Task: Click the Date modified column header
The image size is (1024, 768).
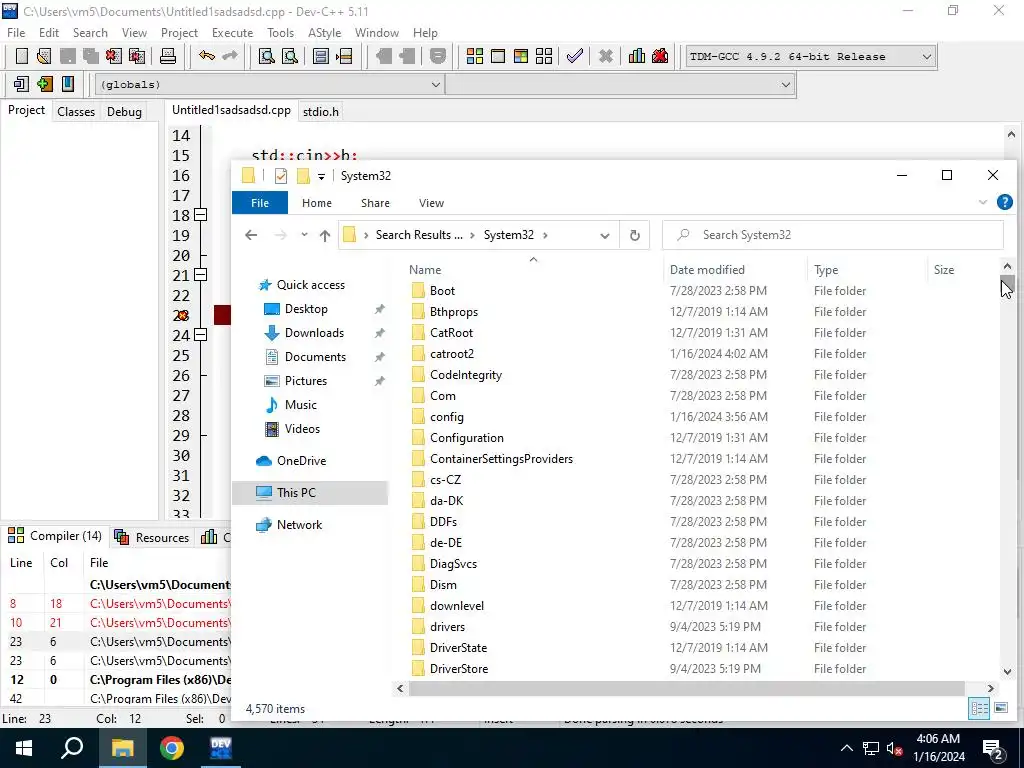Action: pos(707,270)
